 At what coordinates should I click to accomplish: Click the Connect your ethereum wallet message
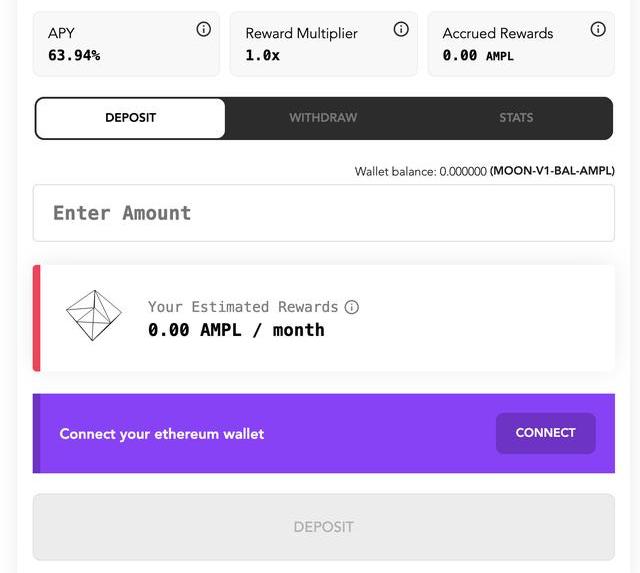tap(162, 434)
